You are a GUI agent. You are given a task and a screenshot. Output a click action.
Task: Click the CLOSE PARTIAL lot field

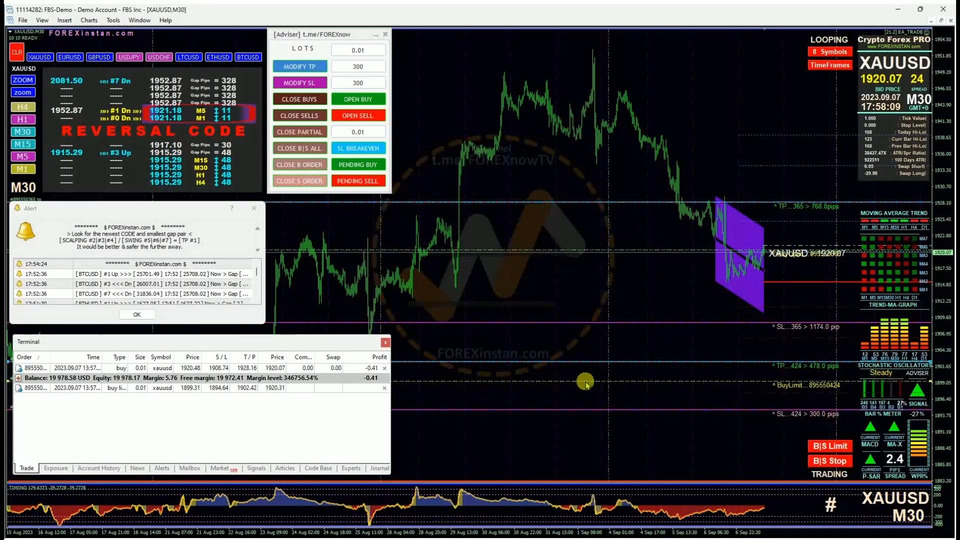tap(358, 132)
